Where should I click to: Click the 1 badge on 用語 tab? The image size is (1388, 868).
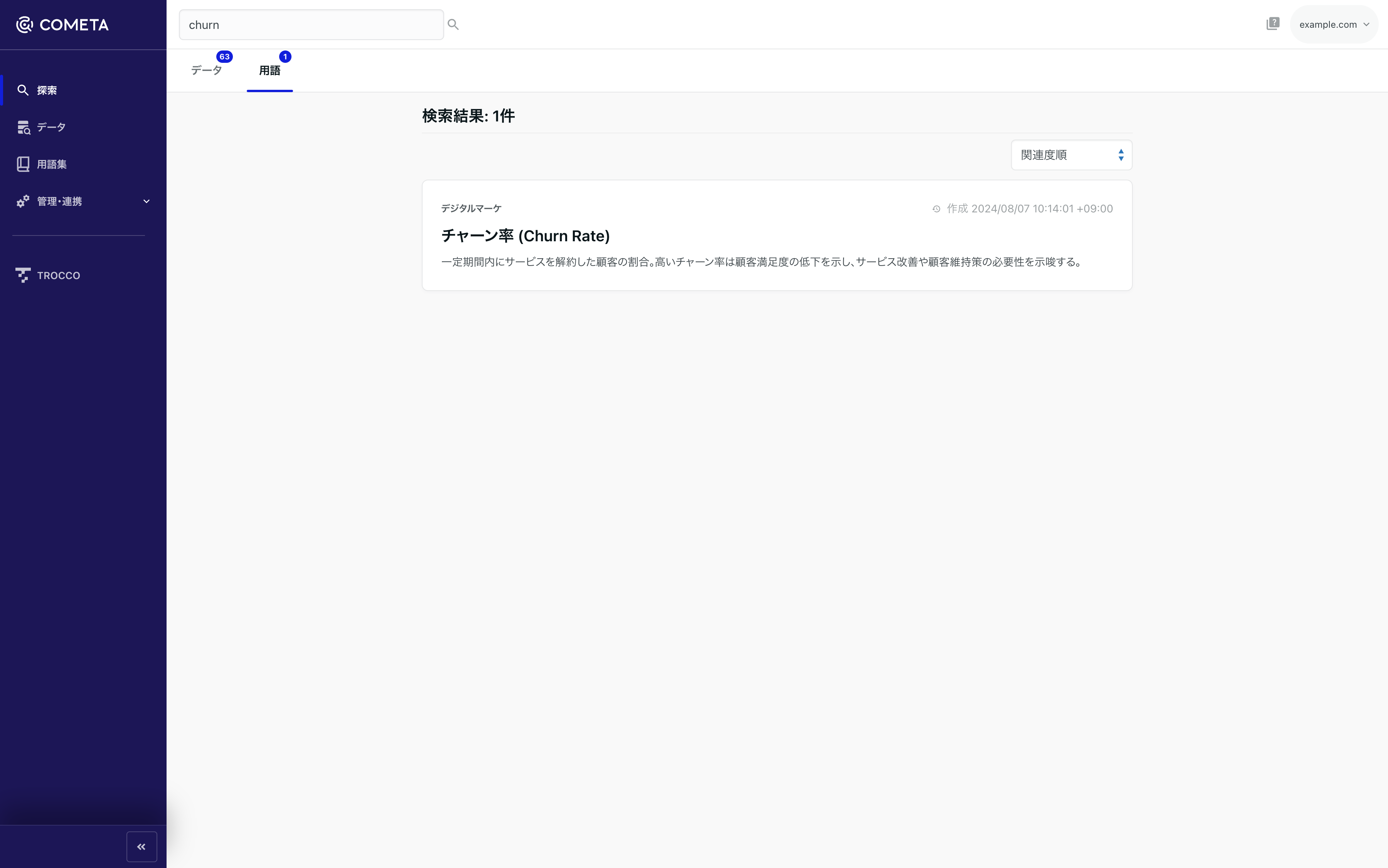285,57
